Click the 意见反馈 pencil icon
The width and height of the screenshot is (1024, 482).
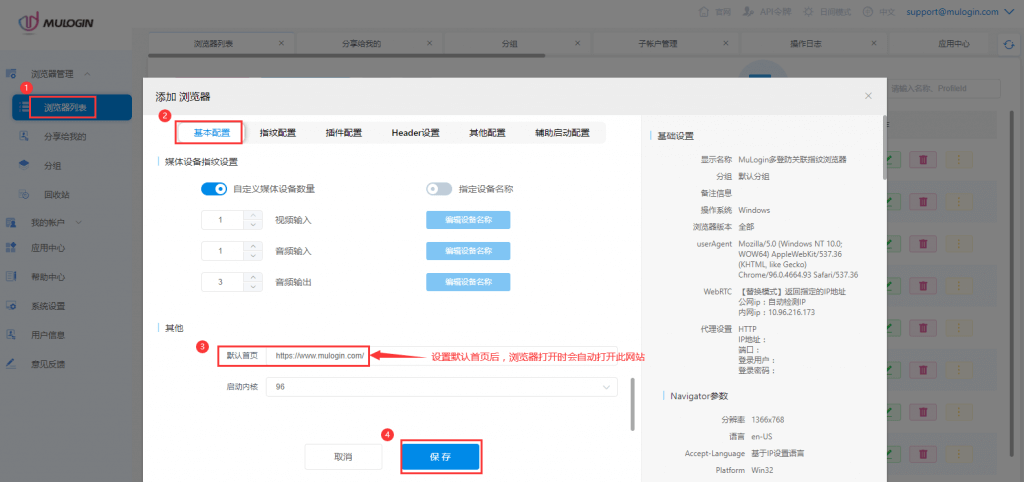point(11,364)
